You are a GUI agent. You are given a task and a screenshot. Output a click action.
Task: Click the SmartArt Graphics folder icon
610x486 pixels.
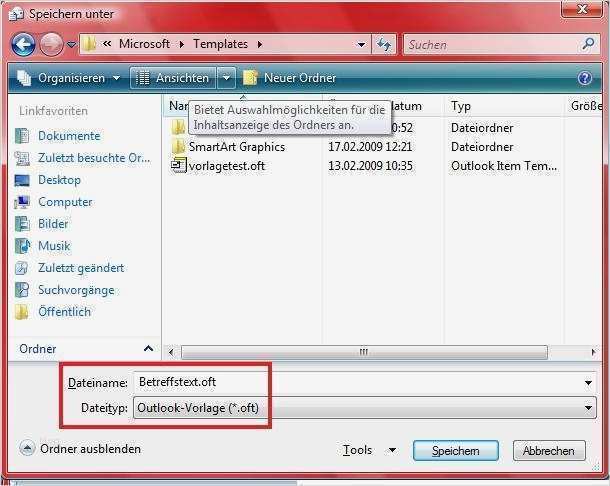pyautogui.click(x=179, y=146)
